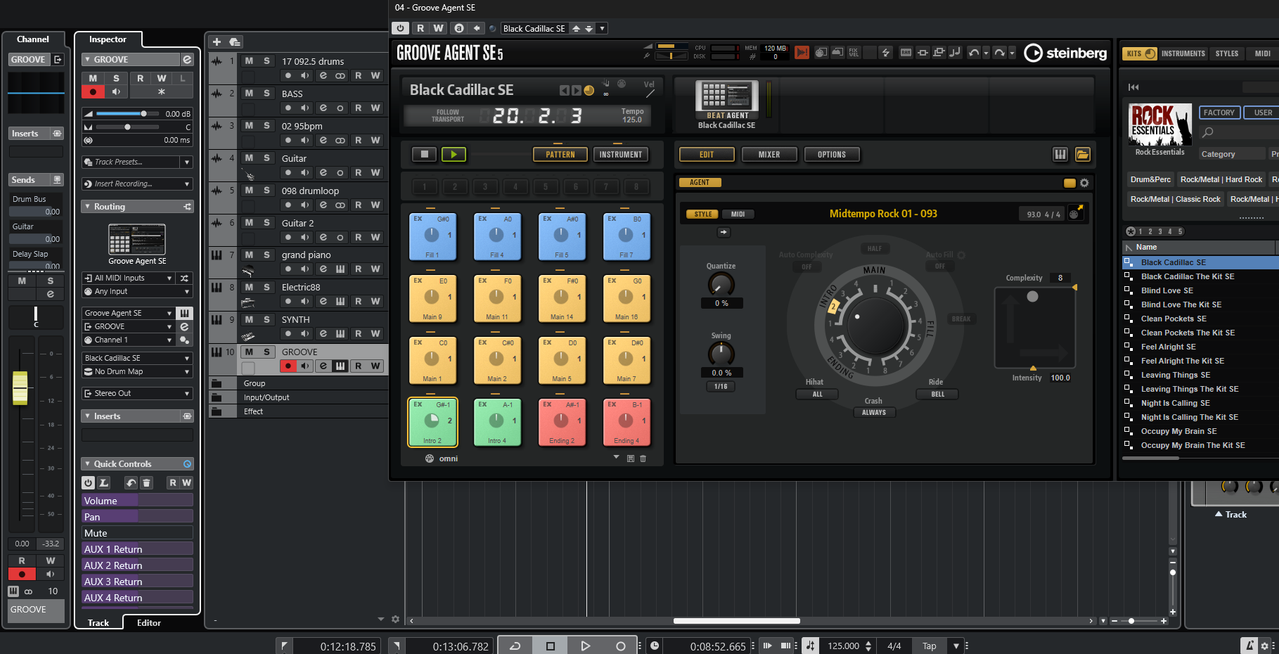1279x654 pixels.
Task: Open Any Input channel dropdown
Action: point(137,291)
